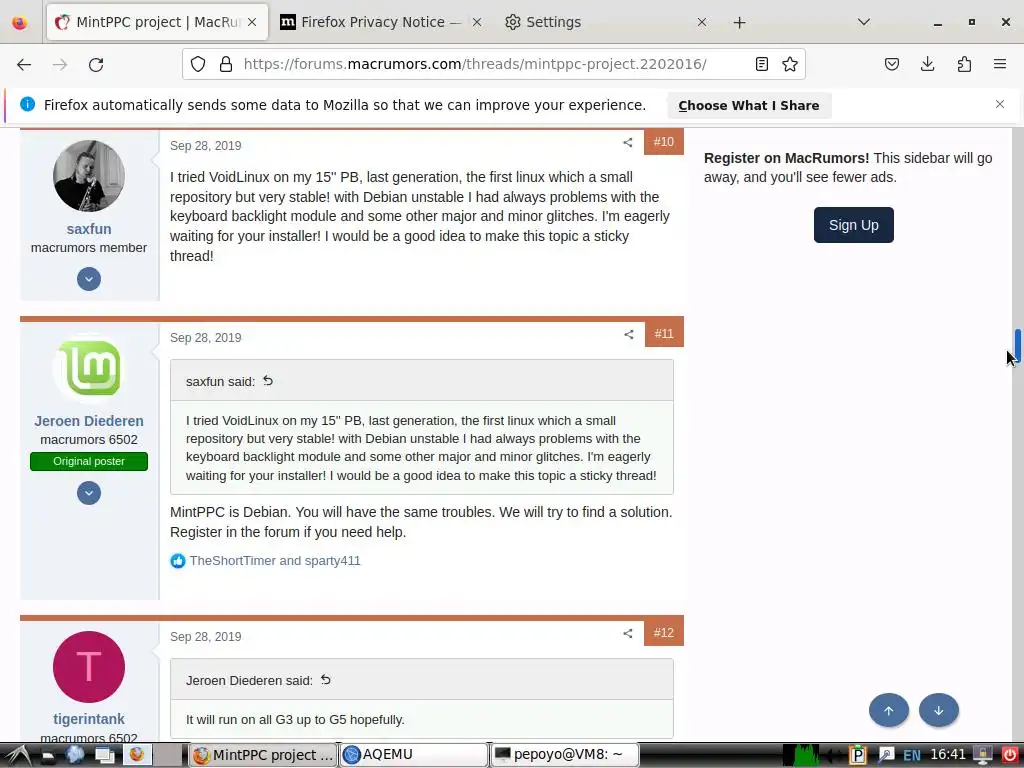1024x768 pixels.
Task: Dismiss the Firefox data notification bar
Action: pyautogui.click(x=999, y=104)
